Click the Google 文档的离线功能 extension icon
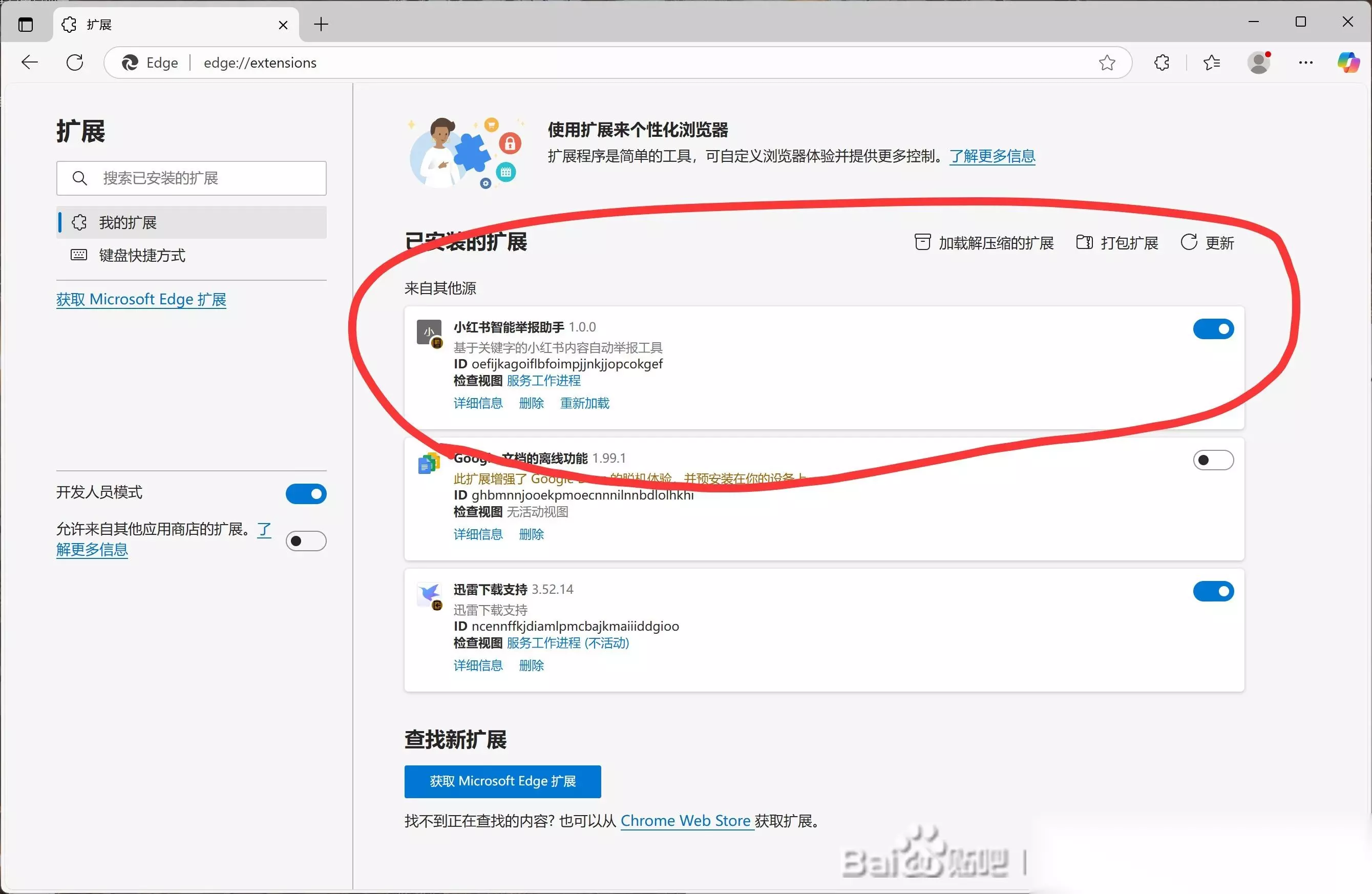 point(429,464)
